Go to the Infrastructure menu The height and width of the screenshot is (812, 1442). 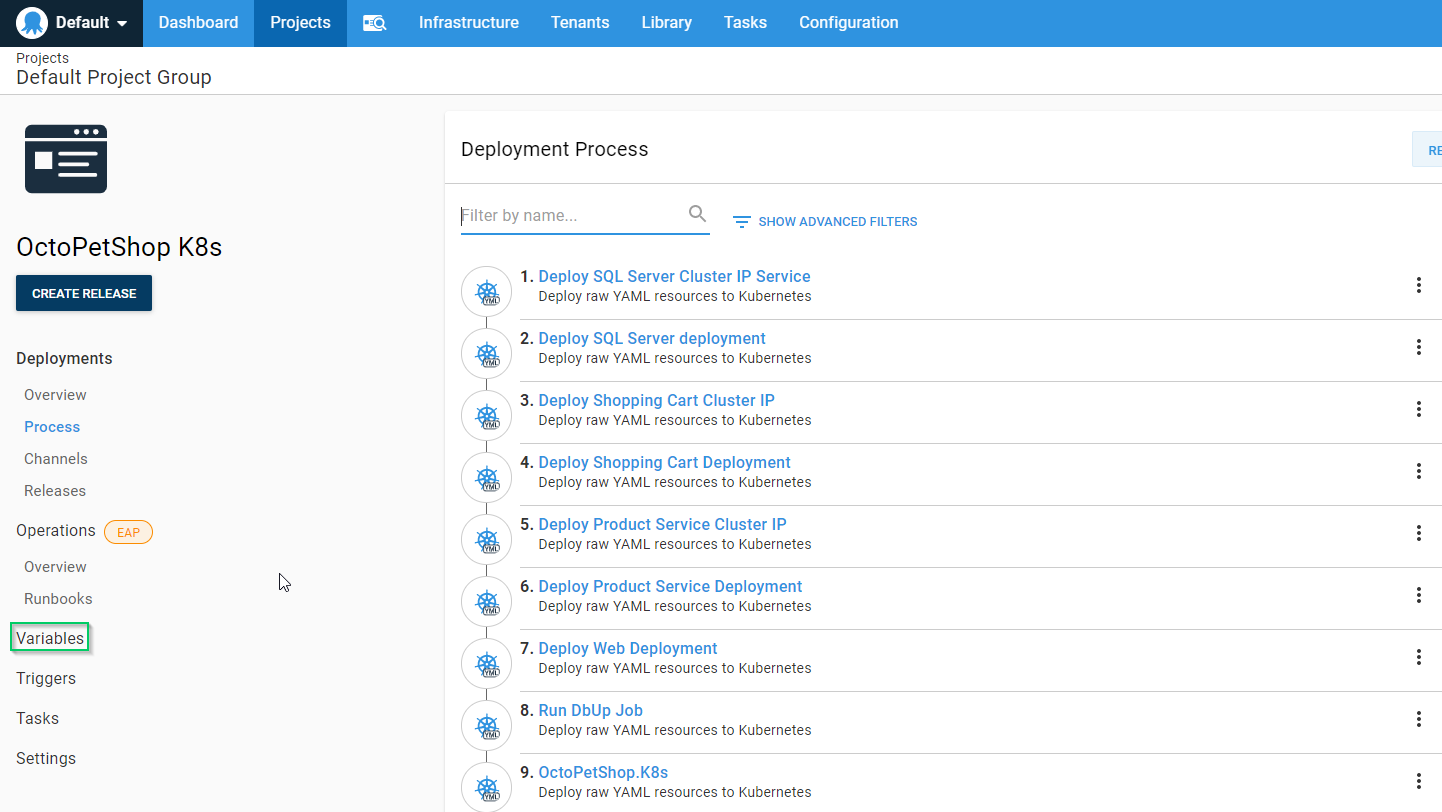(x=468, y=23)
